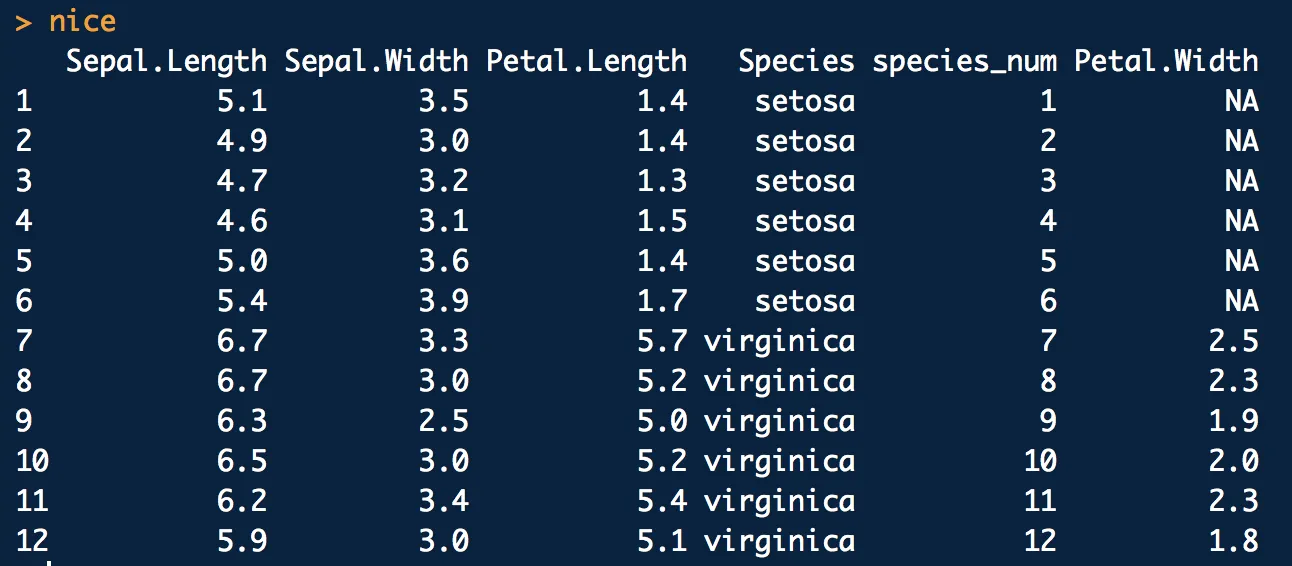Click the virginica text in row 7
The width and height of the screenshot is (1292, 566).
tap(779, 341)
